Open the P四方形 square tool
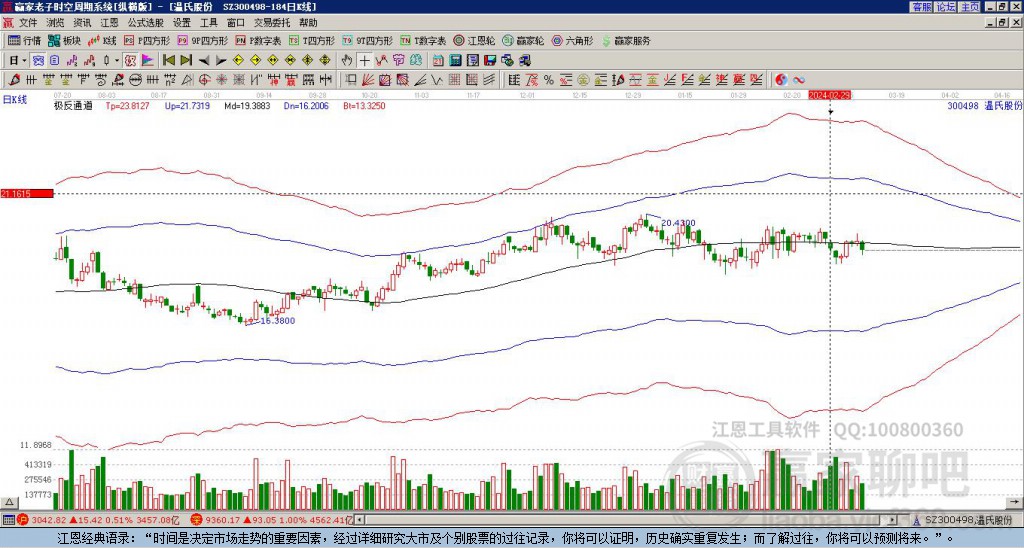Image resolution: width=1024 pixels, height=548 pixels. coord(148,40)
